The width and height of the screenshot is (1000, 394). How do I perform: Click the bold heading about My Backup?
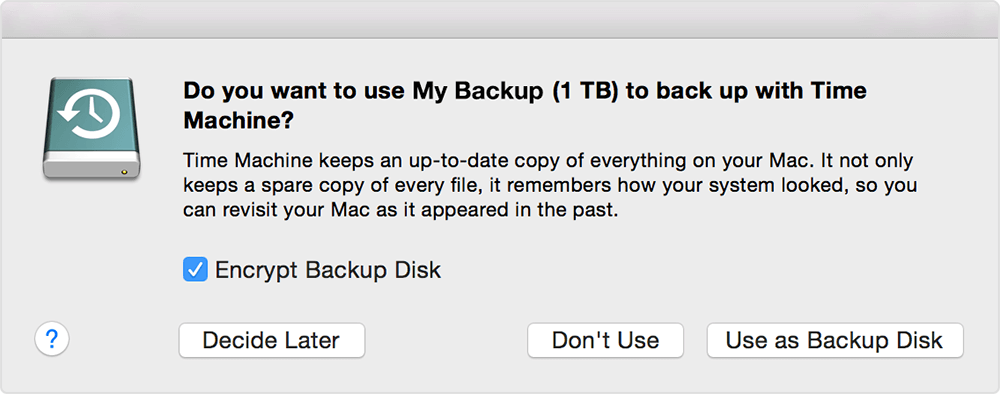(525, 105)
